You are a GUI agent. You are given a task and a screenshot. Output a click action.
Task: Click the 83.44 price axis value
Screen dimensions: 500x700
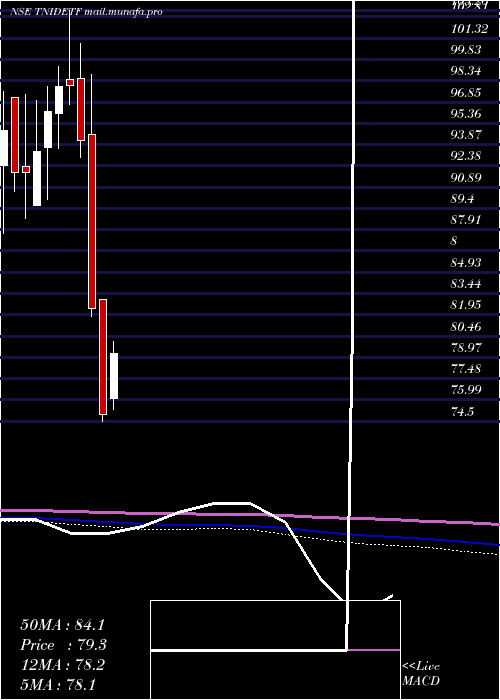pos(466,283)
